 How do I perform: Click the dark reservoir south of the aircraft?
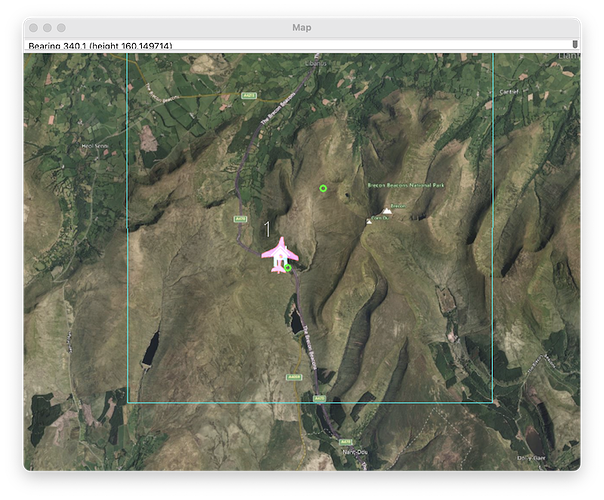(297, 322)
